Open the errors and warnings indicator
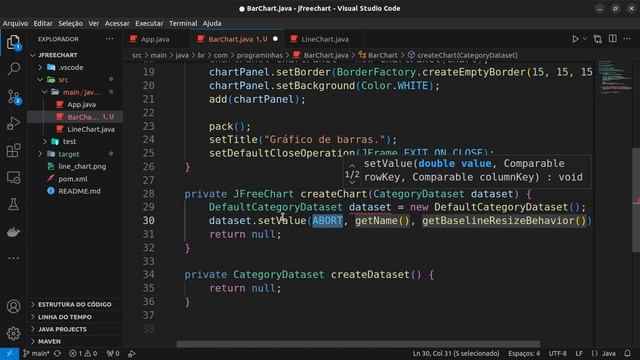 [83, 353]
